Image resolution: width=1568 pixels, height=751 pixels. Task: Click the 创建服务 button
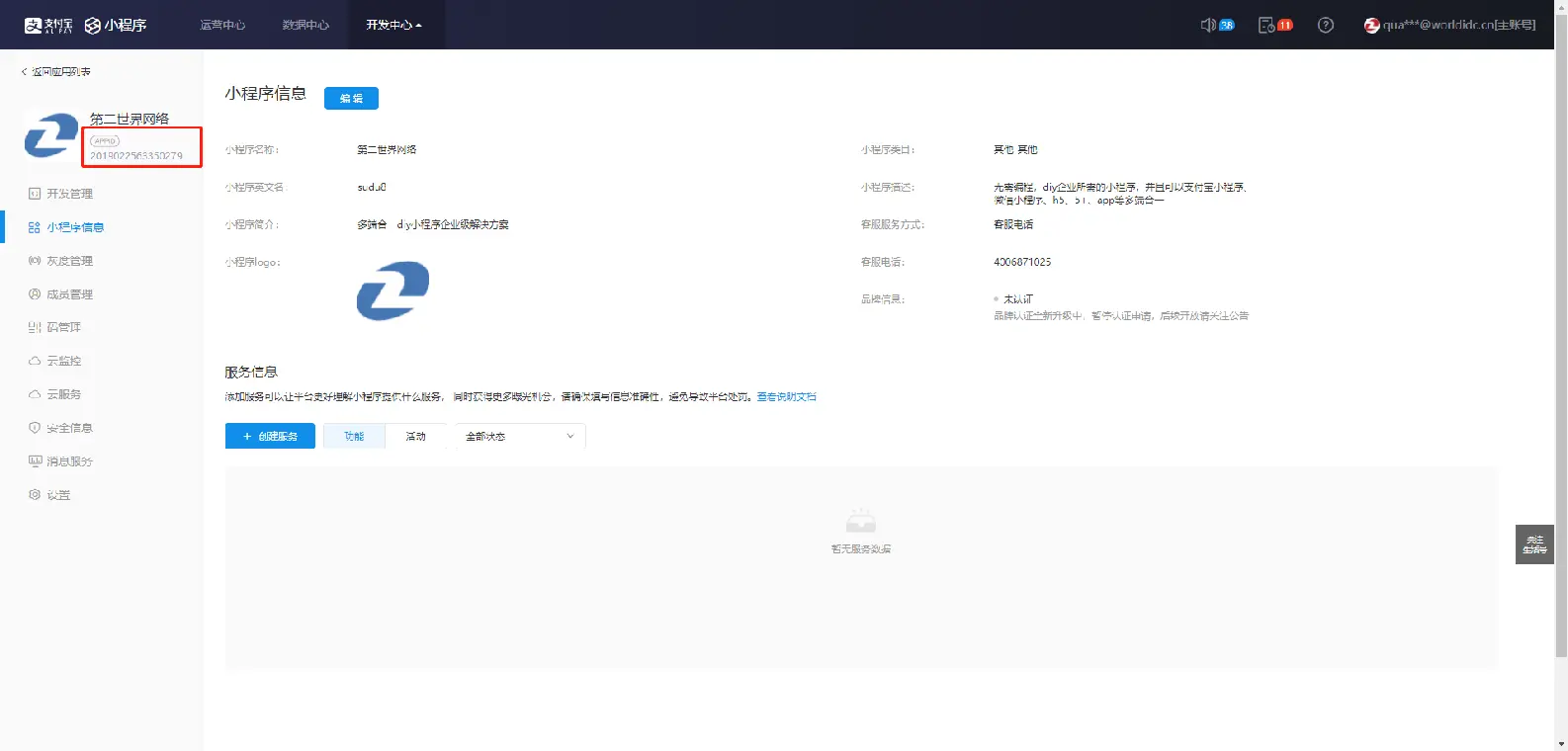pos(270,436)
